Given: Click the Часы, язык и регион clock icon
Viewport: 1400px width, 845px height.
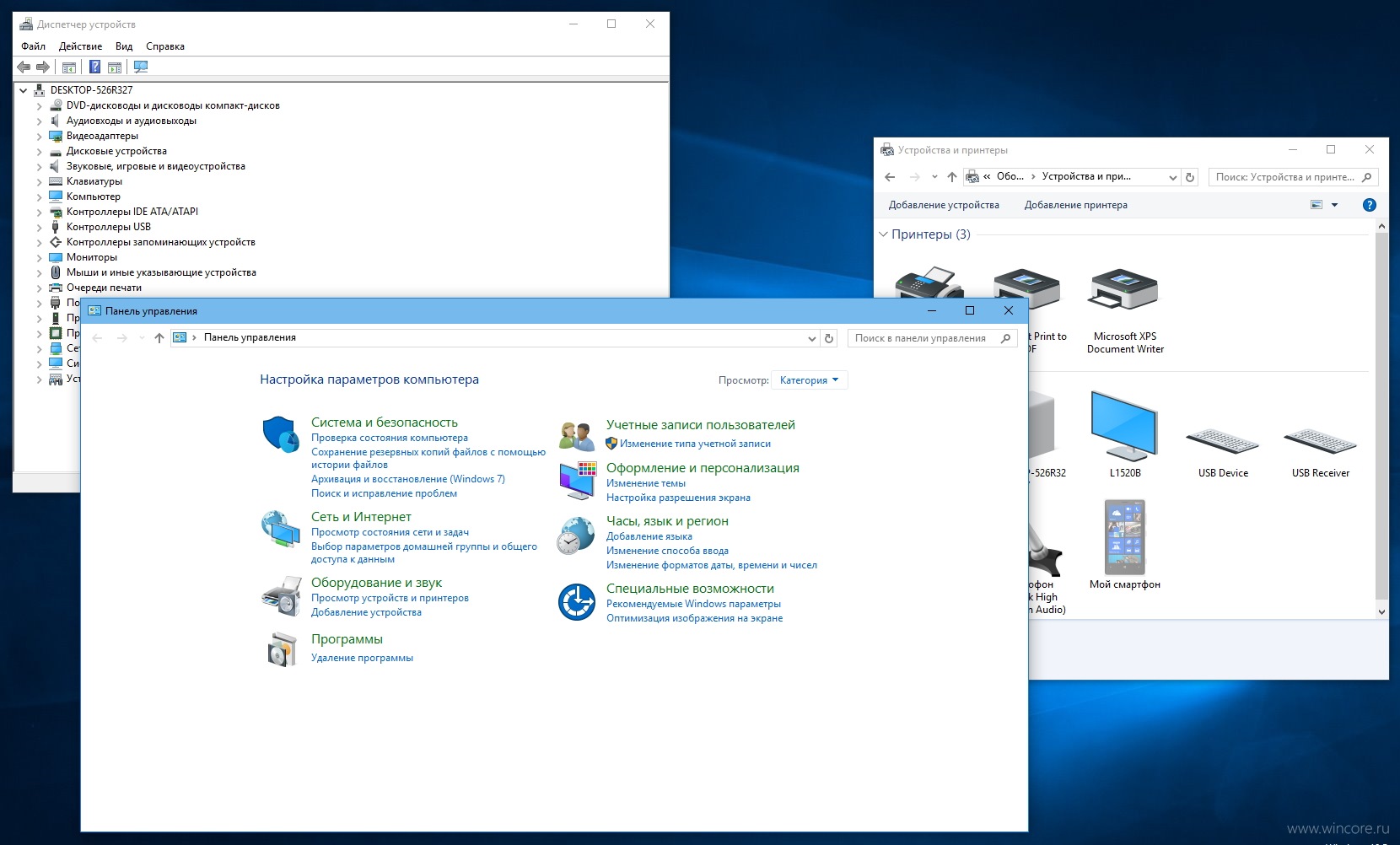Looking at the screenshot, I should point(576,536).
